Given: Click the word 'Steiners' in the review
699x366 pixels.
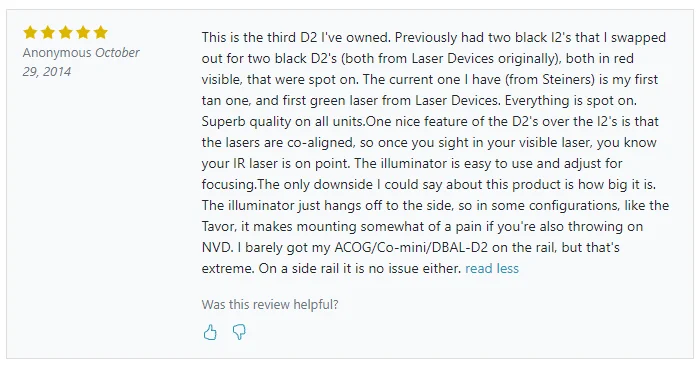Looking at the screenshot, I should (x=566, y=79).
